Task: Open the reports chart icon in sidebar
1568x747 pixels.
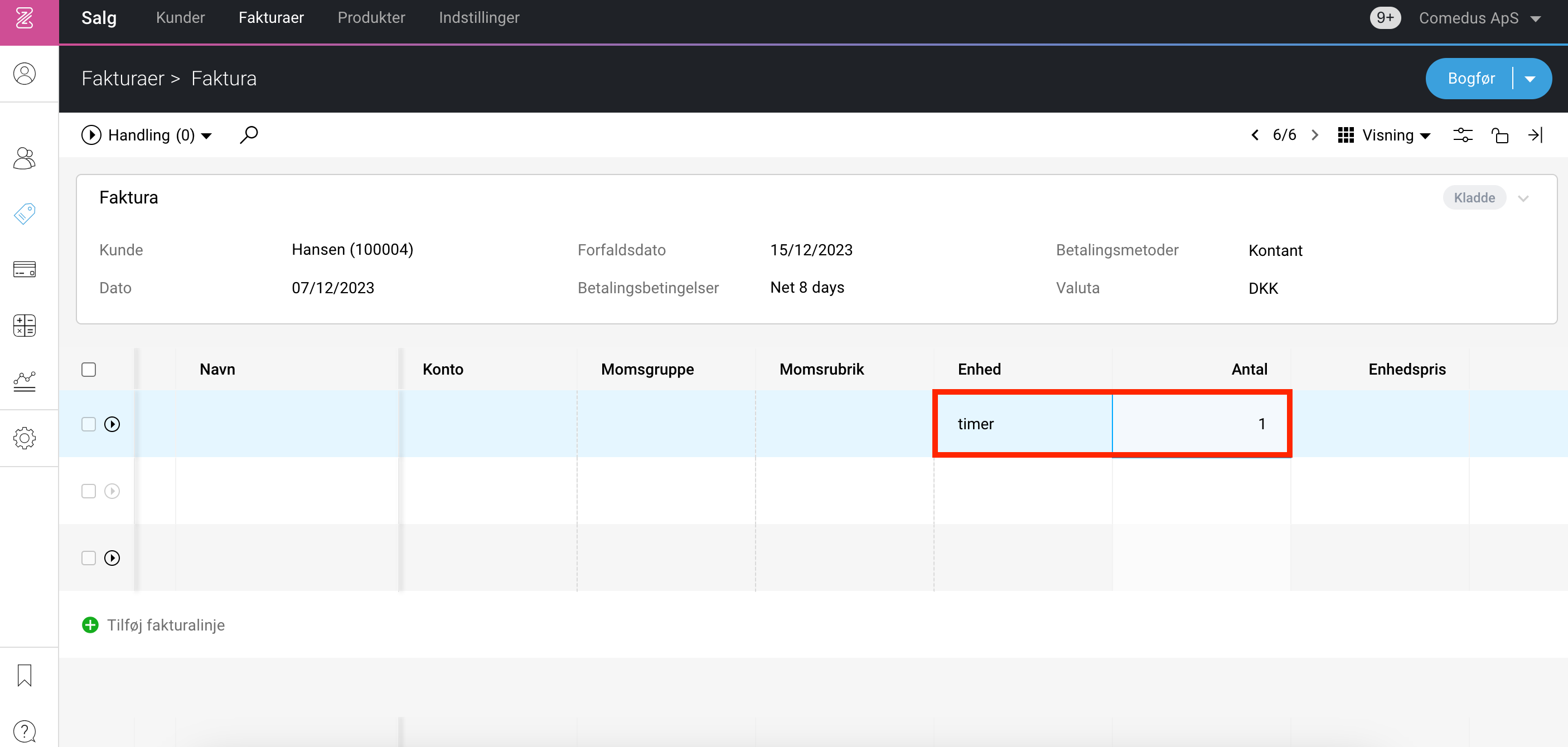Action: pos(25,381)
